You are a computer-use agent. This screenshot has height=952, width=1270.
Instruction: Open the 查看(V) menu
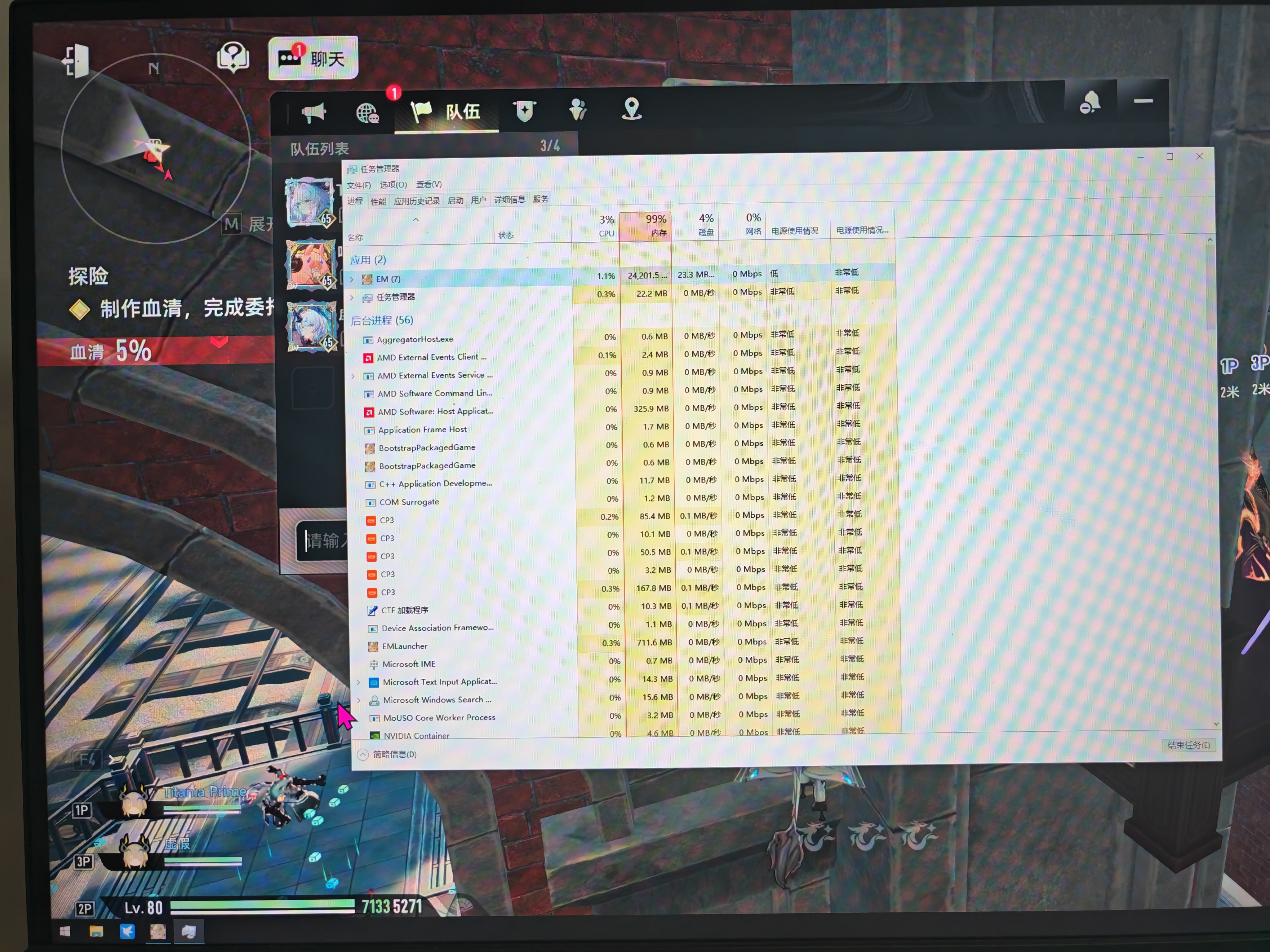(x=429, y=184)
